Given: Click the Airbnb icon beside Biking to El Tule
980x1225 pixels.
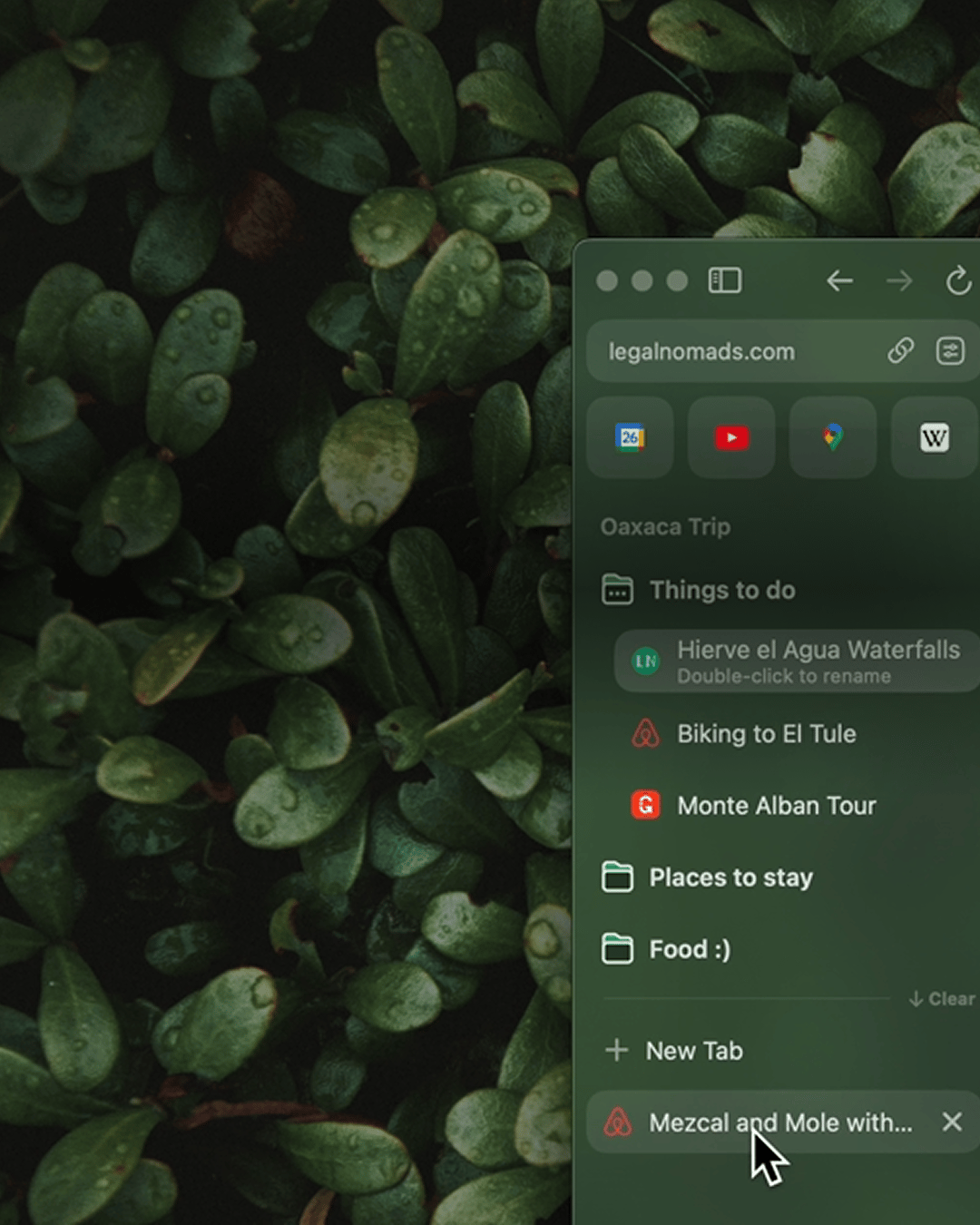Looking at the screenshot, I should 645,733.
